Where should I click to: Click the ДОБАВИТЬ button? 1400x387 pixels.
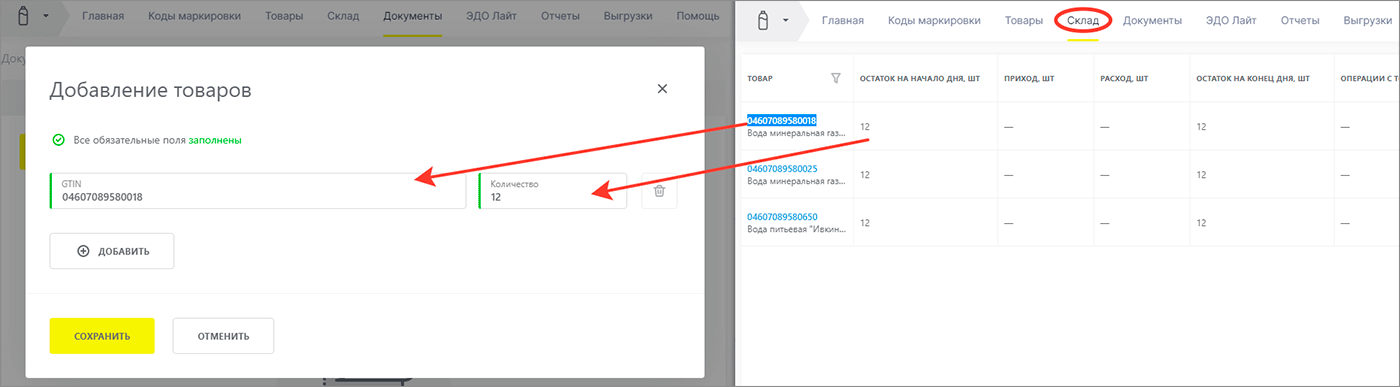click(112, 251)
